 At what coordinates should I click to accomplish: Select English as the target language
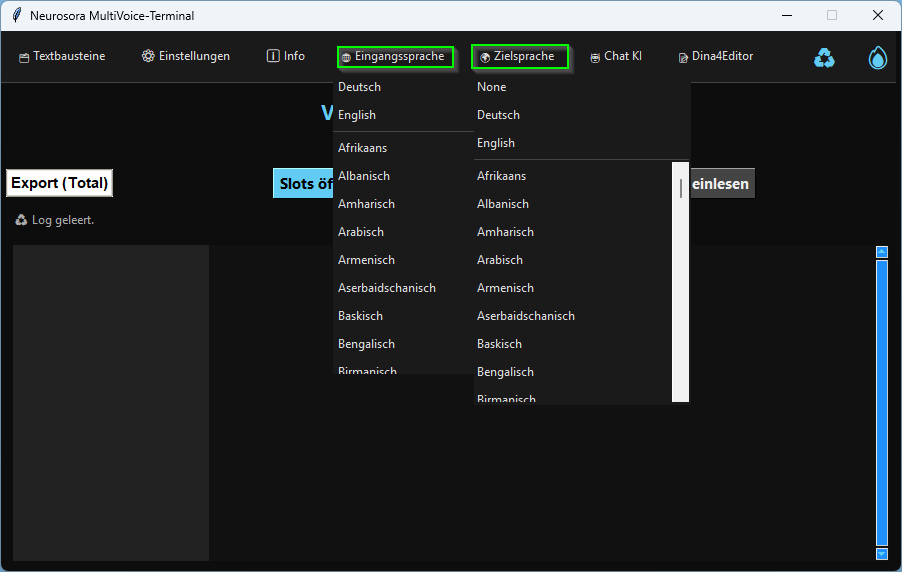pos(496,143)
